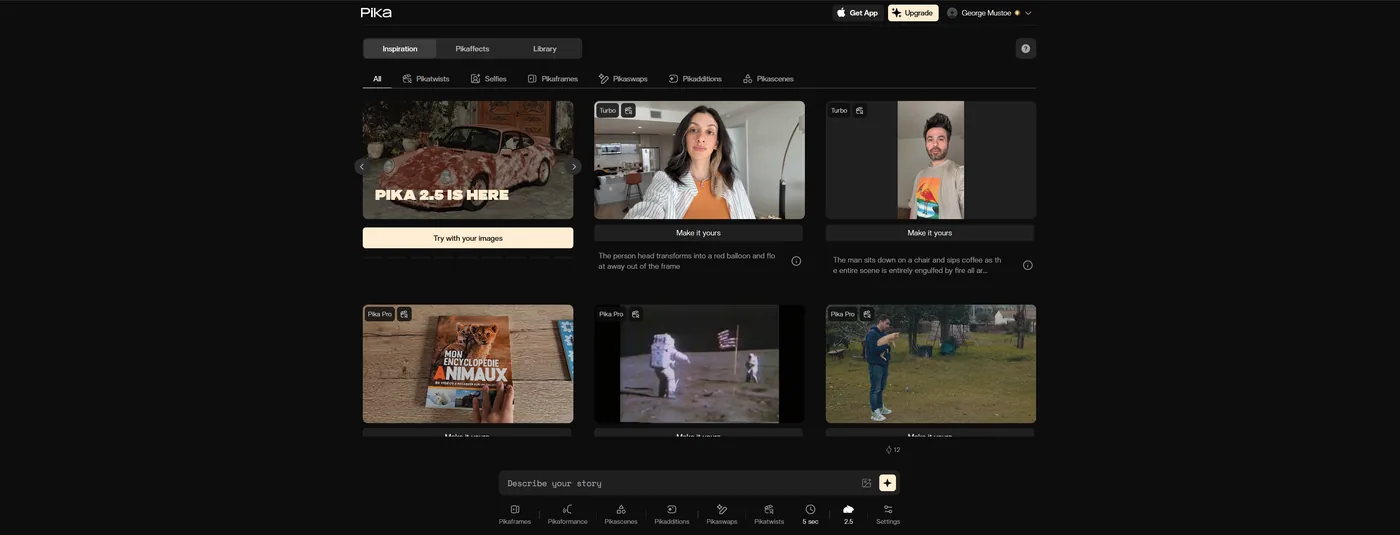Open the man standing in garden thumbnail
The width and height of the screenshot is (1400, 535).
tap(931, 364)
